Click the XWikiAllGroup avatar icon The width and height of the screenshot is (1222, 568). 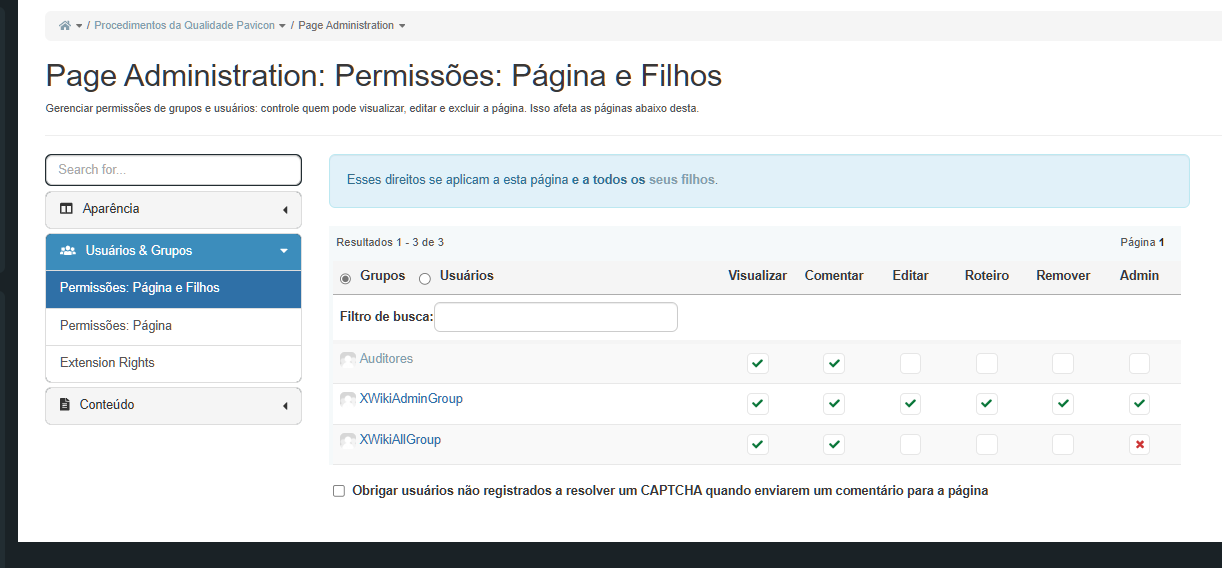click(x=348, y=440)
